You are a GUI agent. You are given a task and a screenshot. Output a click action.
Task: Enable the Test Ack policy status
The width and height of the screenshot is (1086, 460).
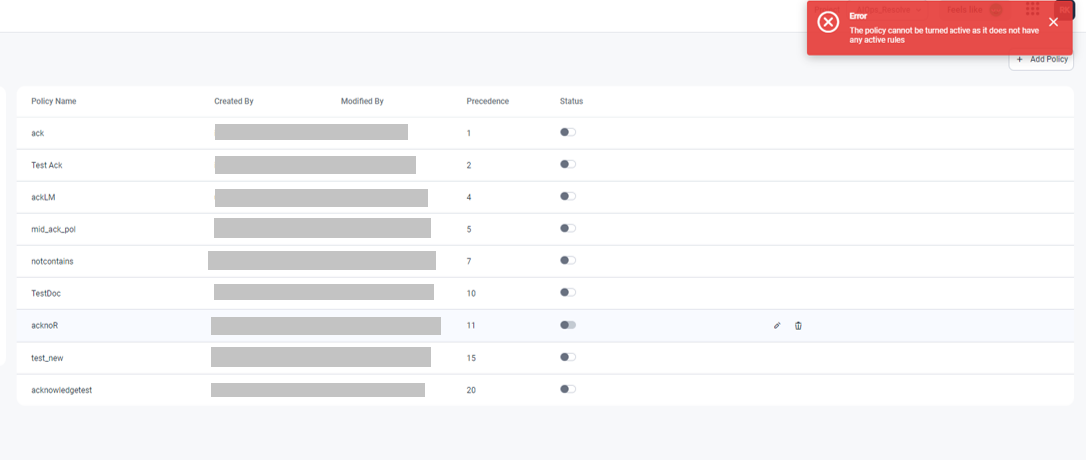click(x=568, y=164)
